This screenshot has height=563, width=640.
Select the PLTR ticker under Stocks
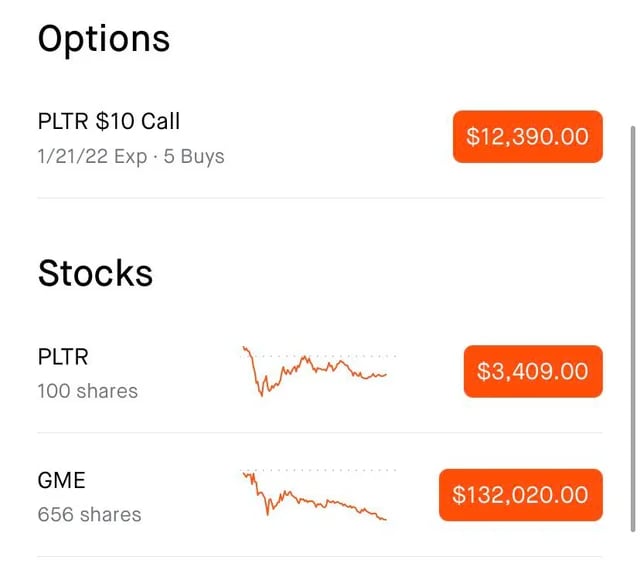pyautogui.click(x=63, y=357)
